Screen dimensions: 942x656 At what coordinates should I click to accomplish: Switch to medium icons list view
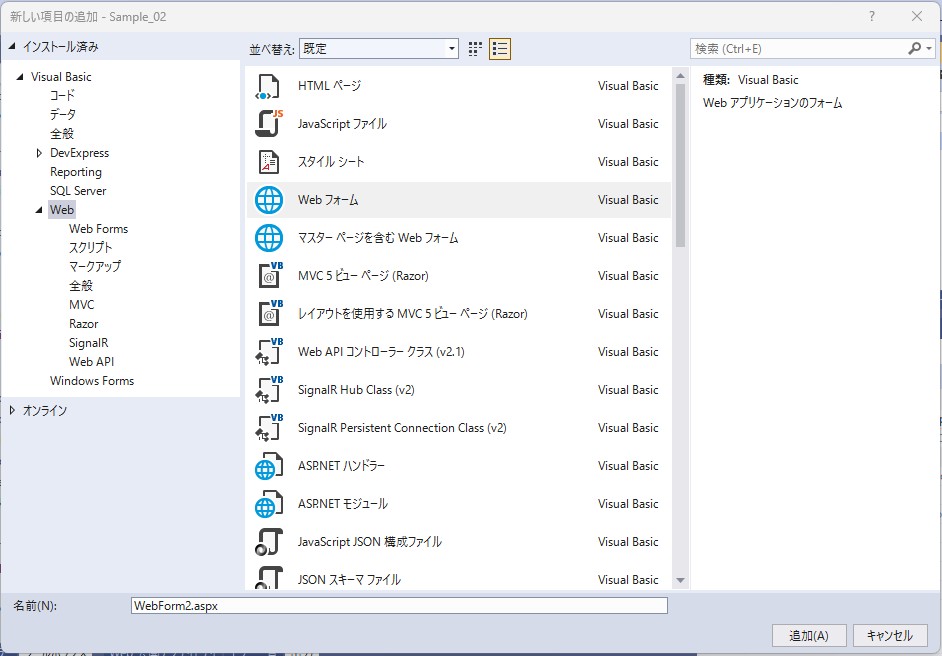point(500,49)
